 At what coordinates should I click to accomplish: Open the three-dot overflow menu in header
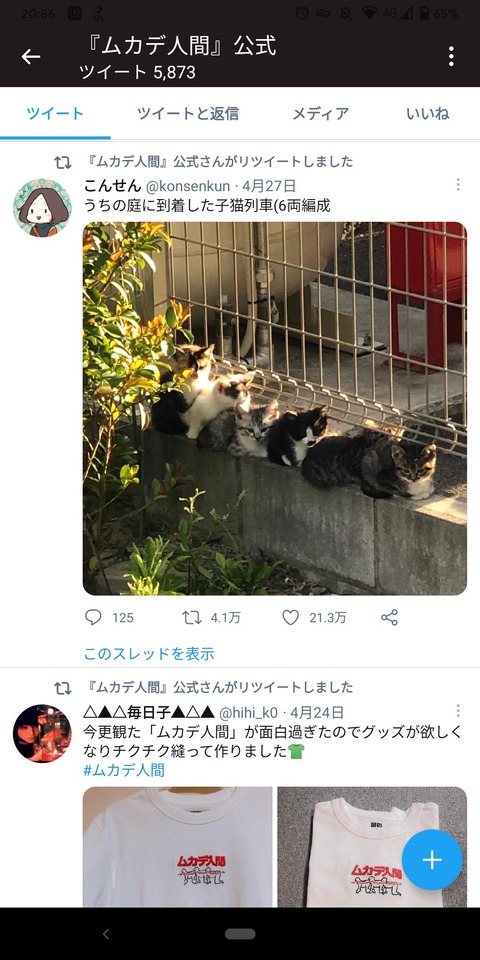[451, 56]
